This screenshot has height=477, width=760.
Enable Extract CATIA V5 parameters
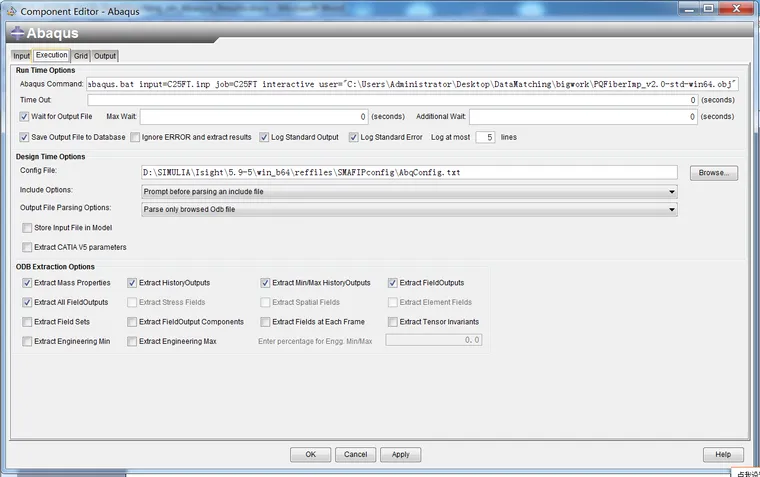27,248
